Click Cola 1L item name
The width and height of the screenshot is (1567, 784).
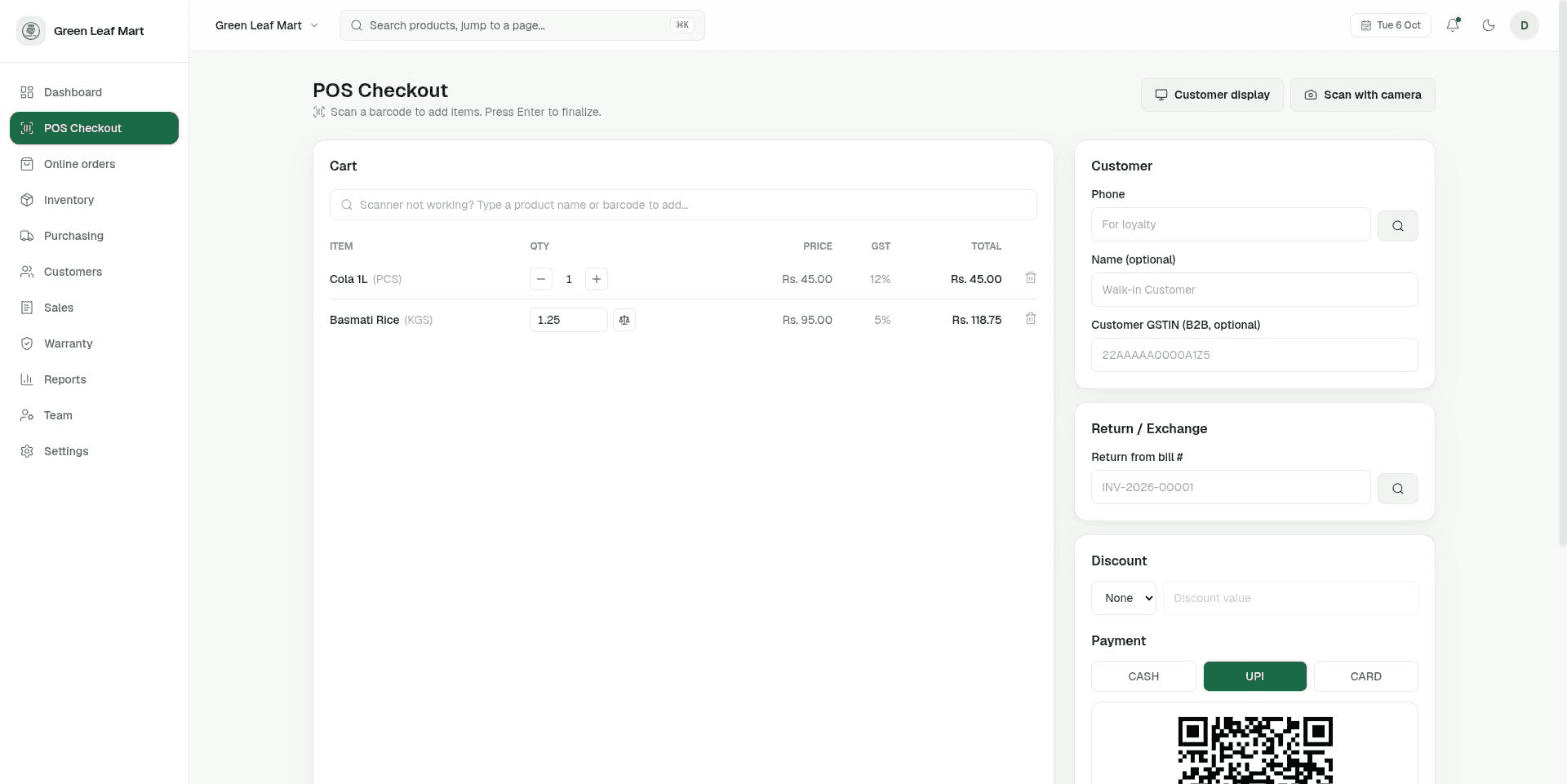(348, 279)
